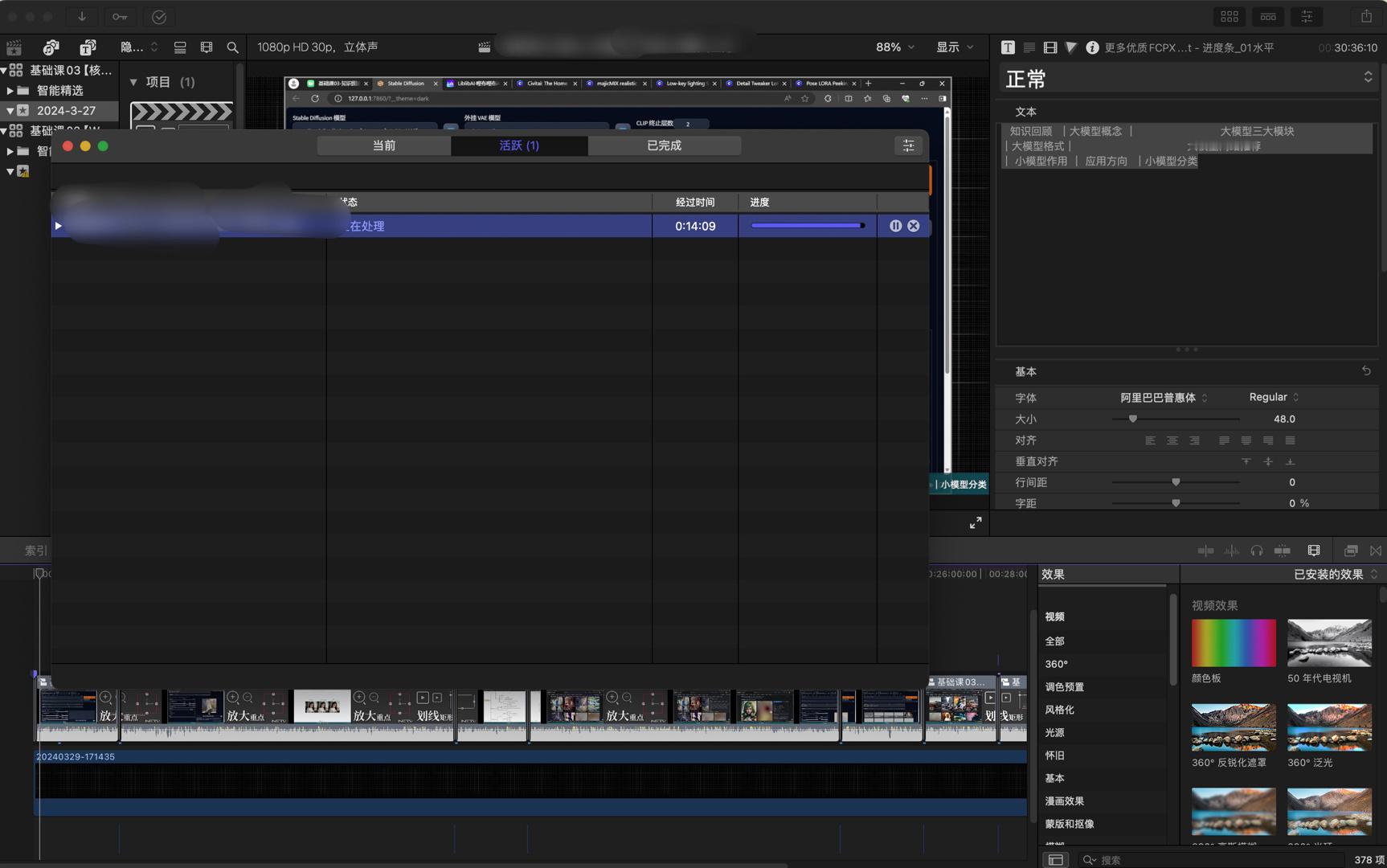Center-align text in 对齐 row

click(1172, 440)
